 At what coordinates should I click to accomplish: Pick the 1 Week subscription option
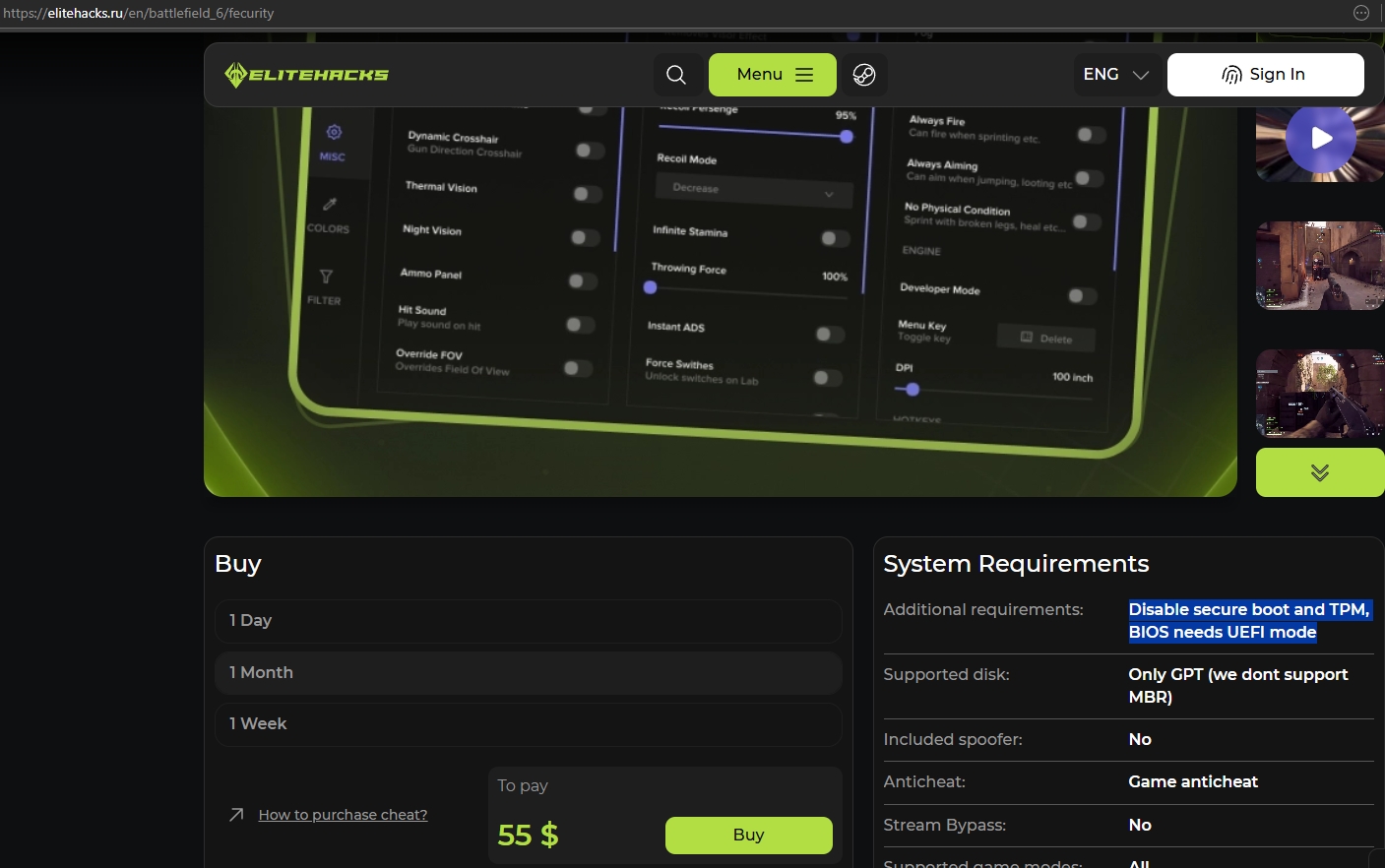coord(528,724)
